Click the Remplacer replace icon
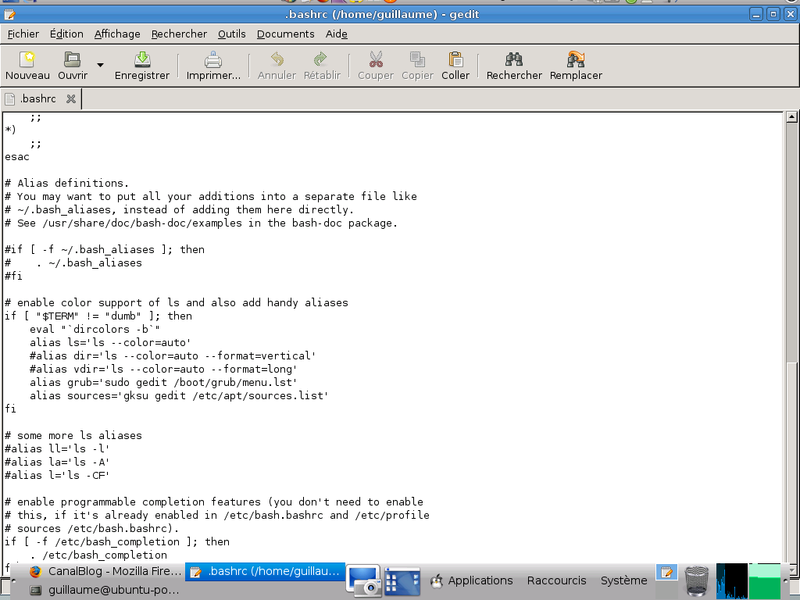800x600 pixels. tap(576, 59)
